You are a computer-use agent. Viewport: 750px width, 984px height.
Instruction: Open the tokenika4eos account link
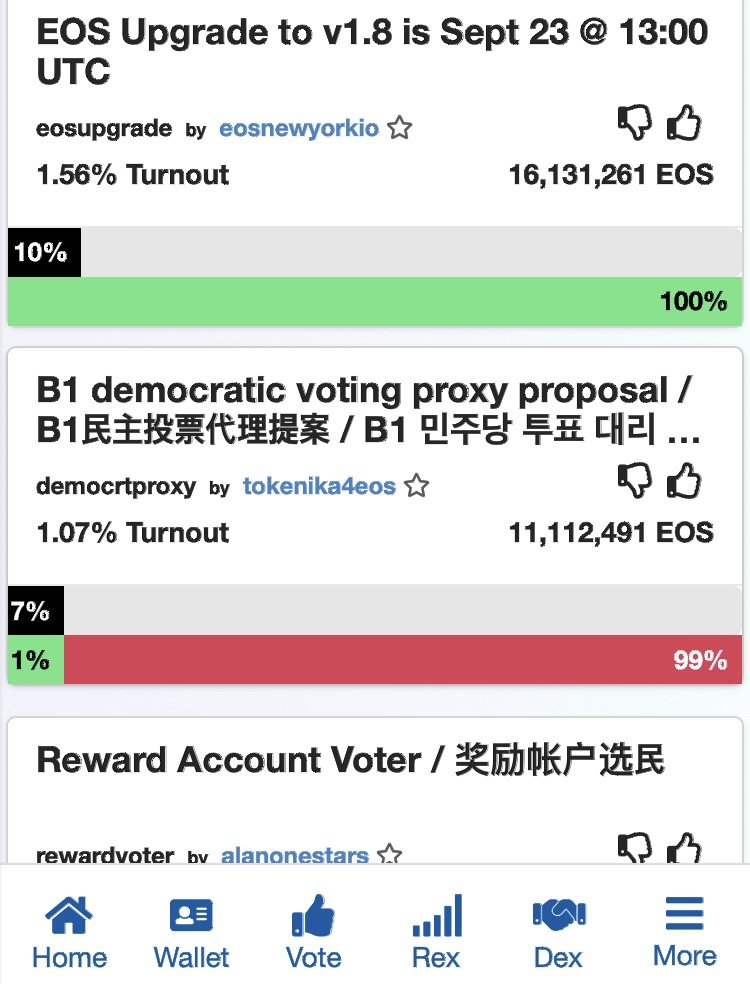tap(319, 487)
